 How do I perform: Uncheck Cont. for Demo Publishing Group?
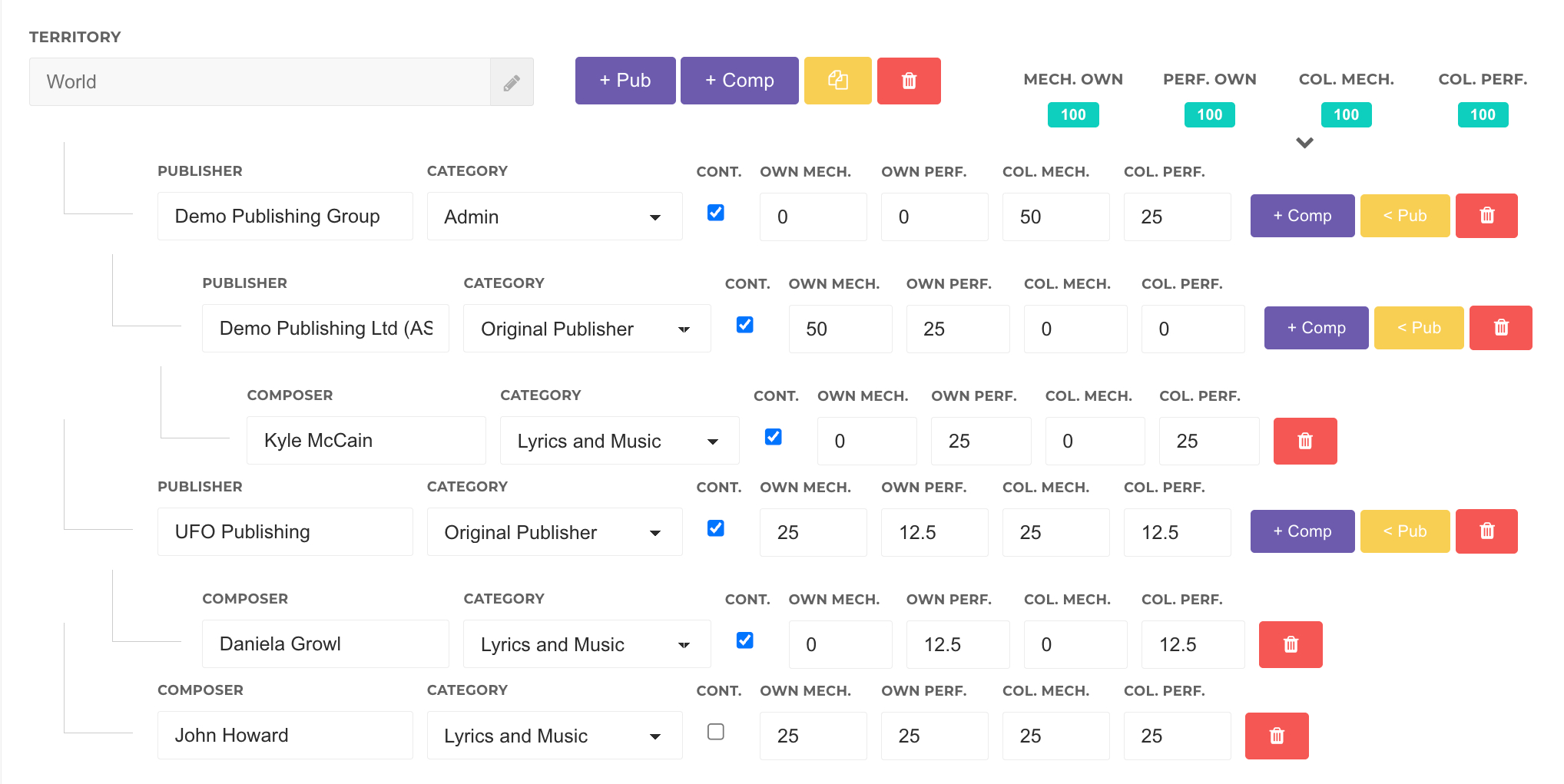[x=715, y=213]
